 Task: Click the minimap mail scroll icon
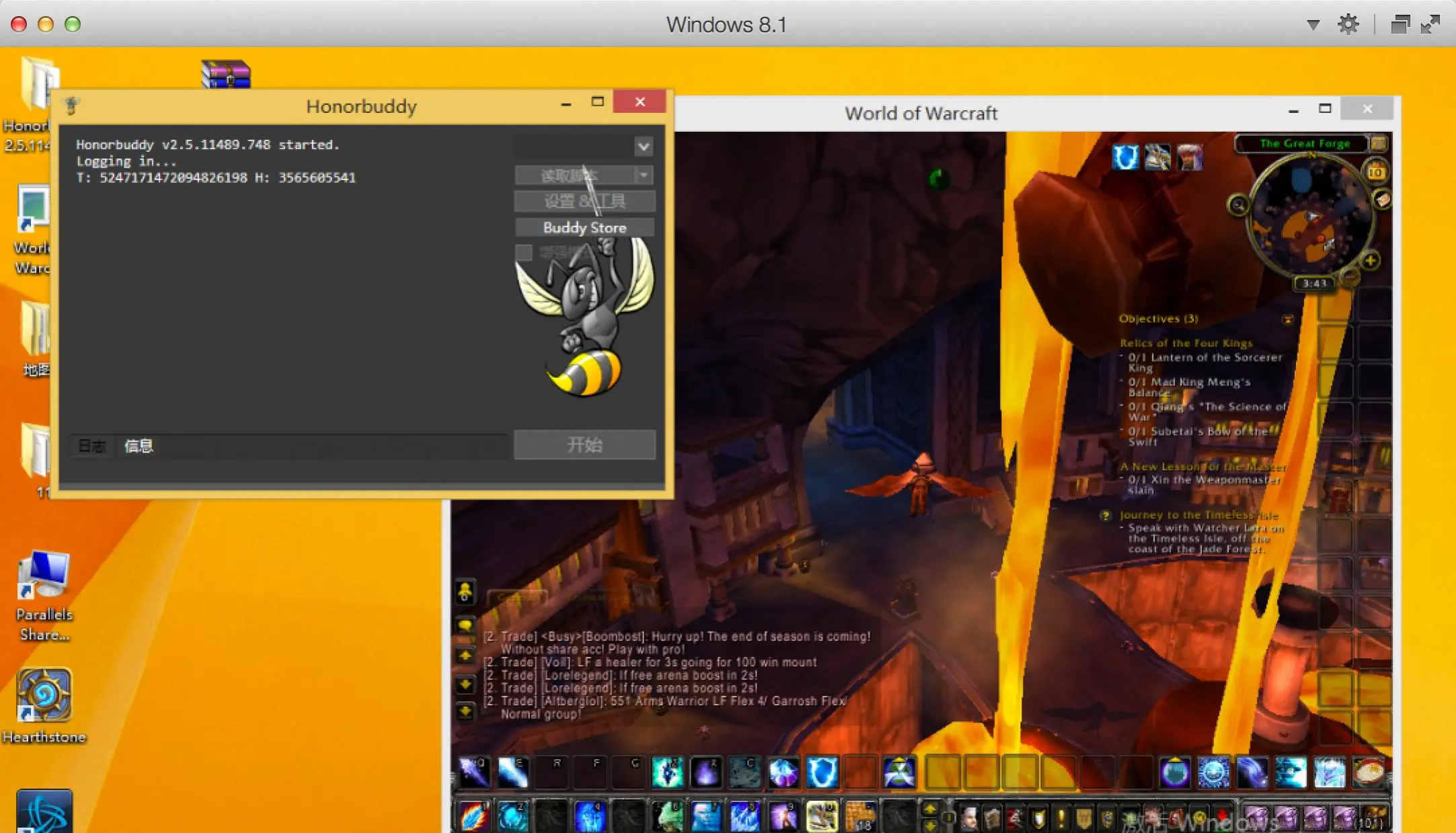tap(1381, 199)
